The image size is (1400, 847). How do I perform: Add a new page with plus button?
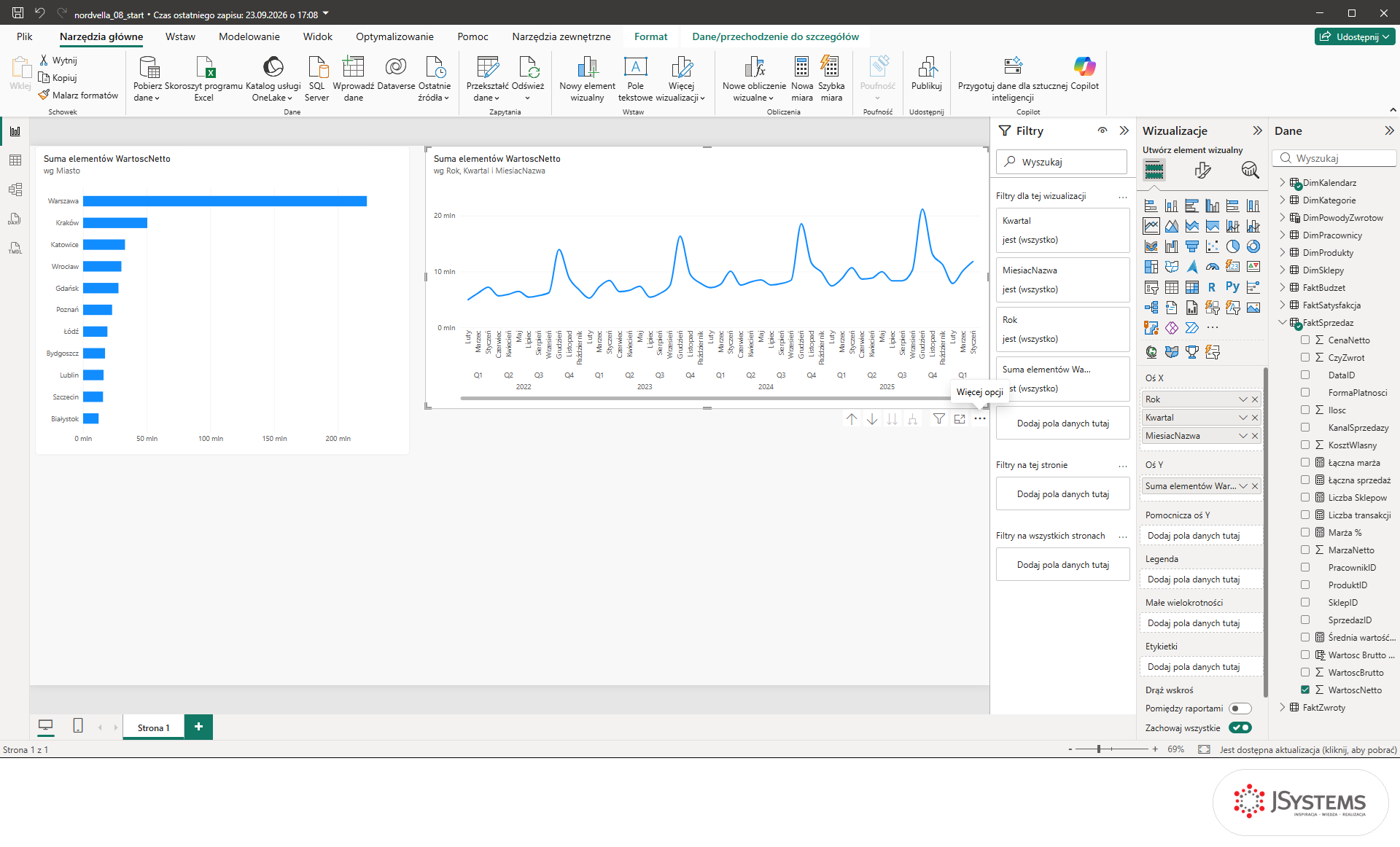tap(198, 727)
